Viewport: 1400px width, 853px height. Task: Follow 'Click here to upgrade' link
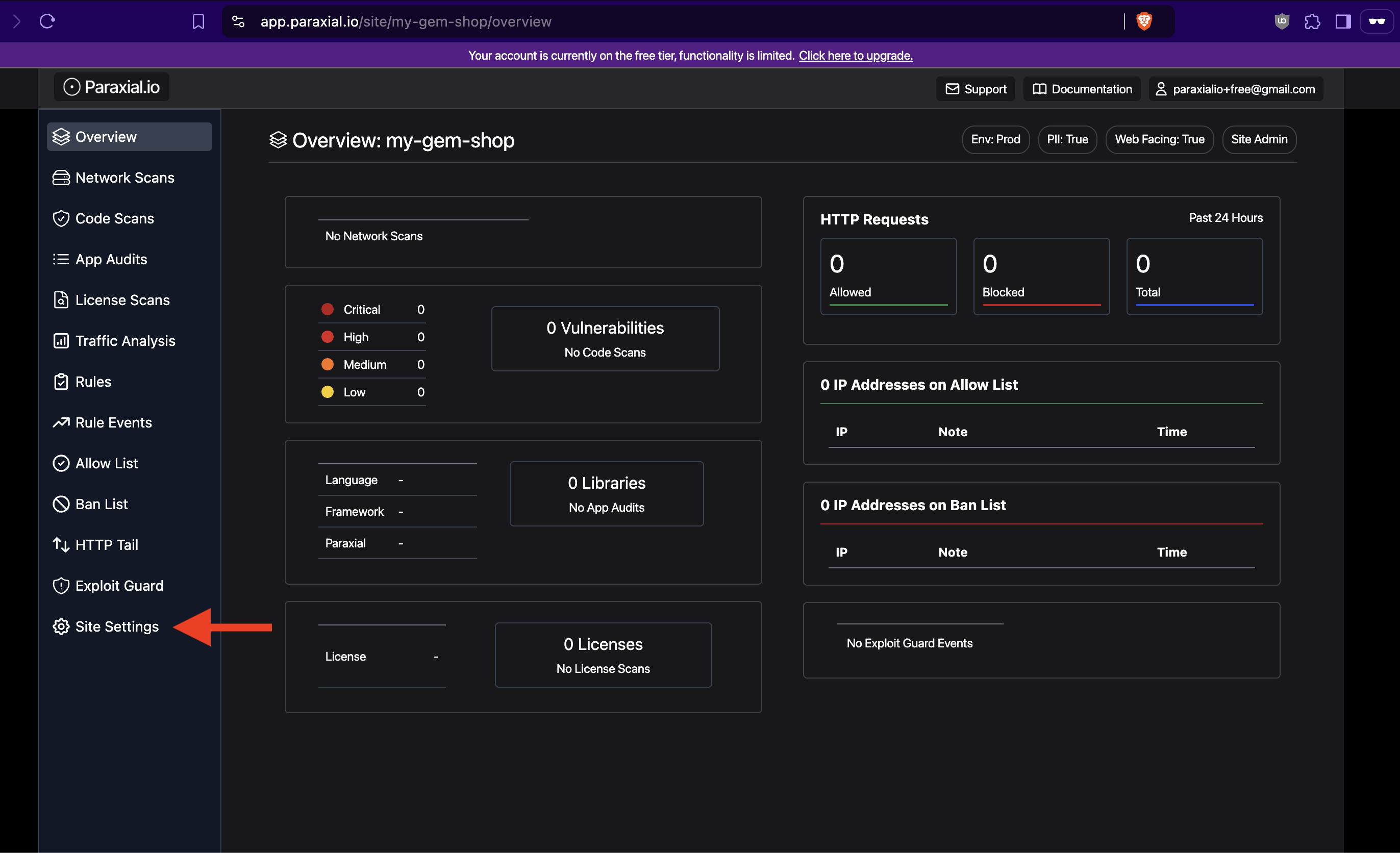(856, 56)
